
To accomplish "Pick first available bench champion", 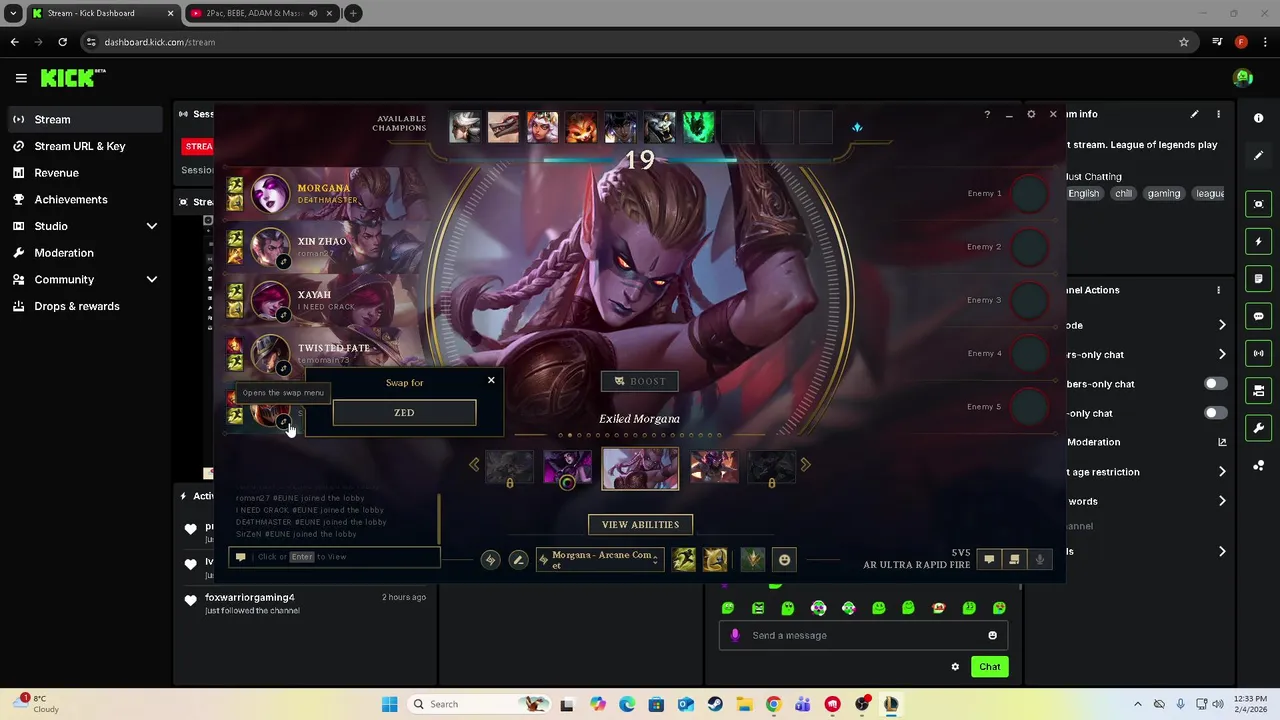I will coord(464,127).
